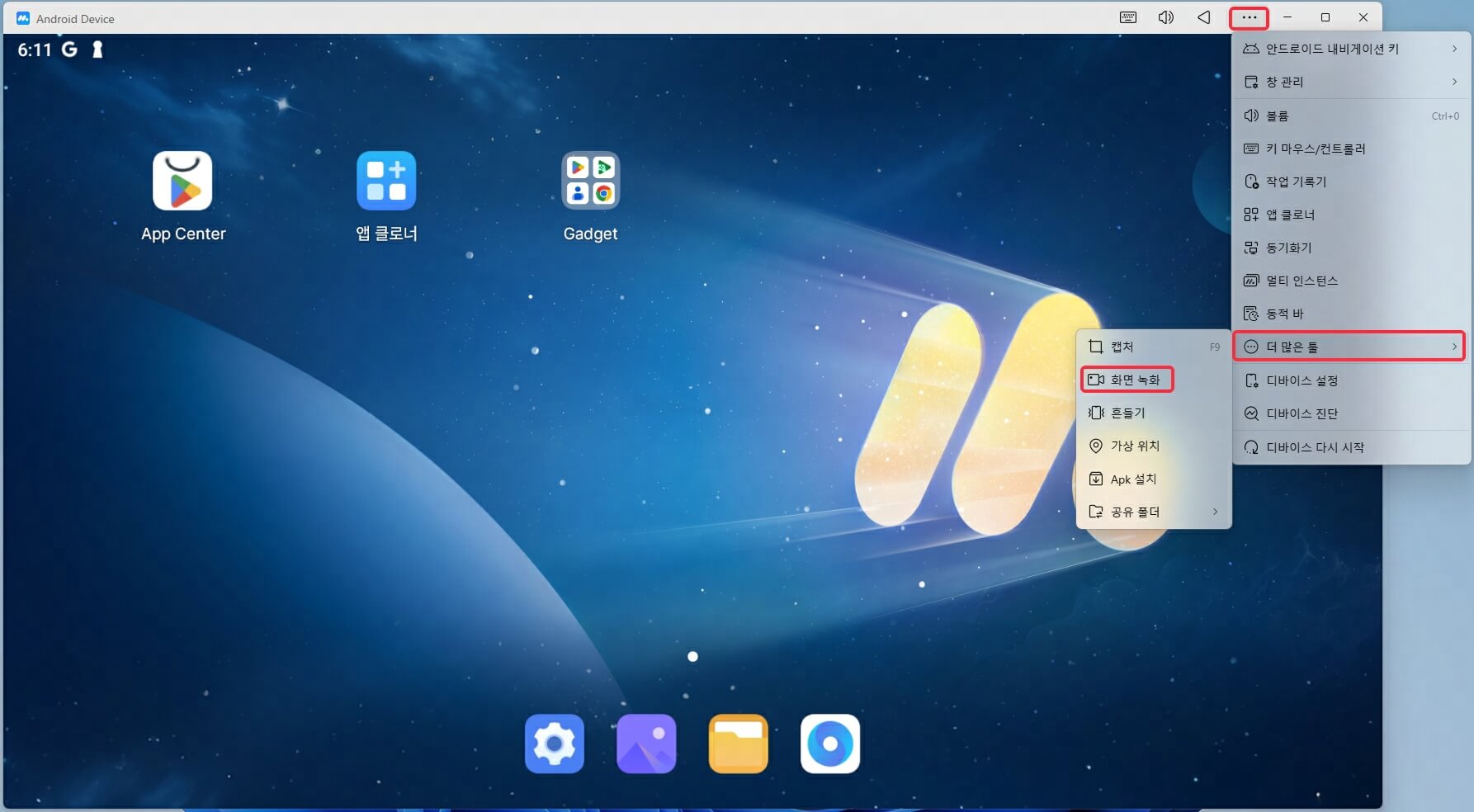This screenshot has width=1474, height=812.
Task: Click the Android Device window title
Action: [x=75, y=19]
